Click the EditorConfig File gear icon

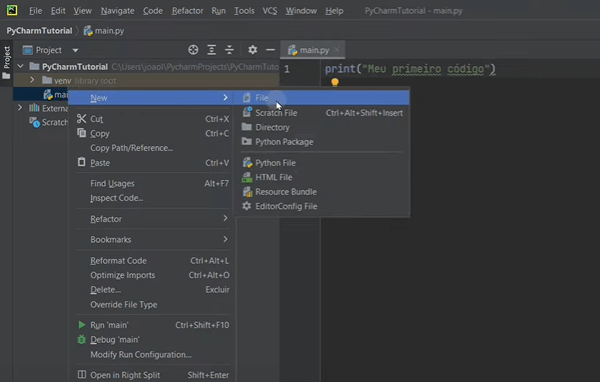coord(247,206)
